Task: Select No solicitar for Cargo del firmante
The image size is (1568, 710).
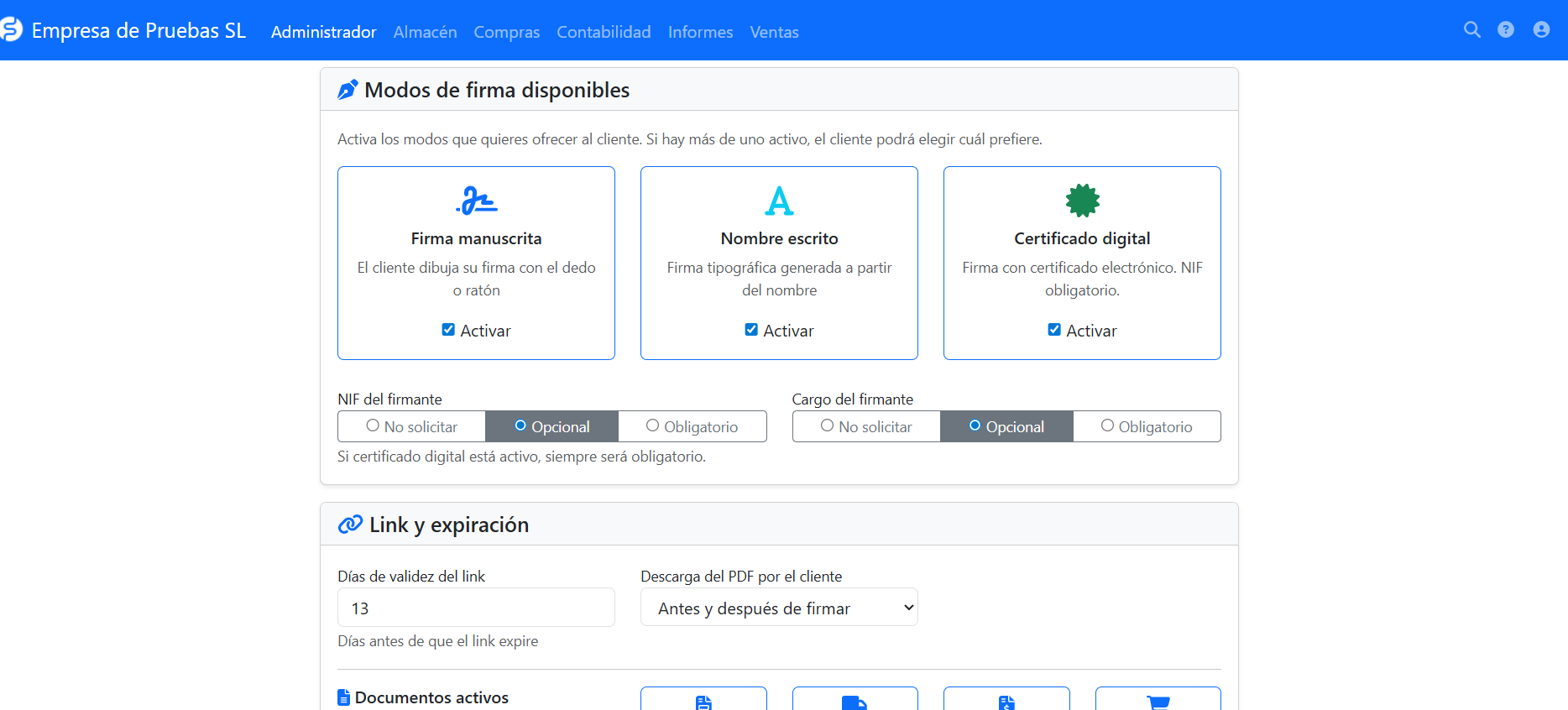Action: coord(866,426)
